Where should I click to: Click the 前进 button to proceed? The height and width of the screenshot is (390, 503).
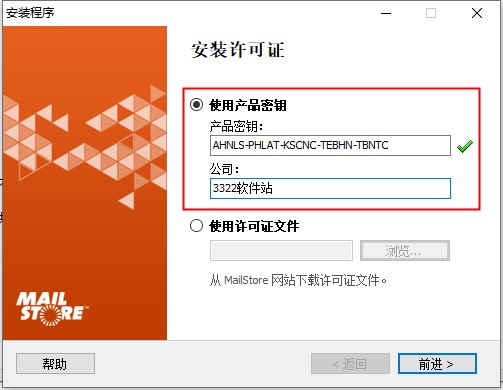[x=437, y=364]
